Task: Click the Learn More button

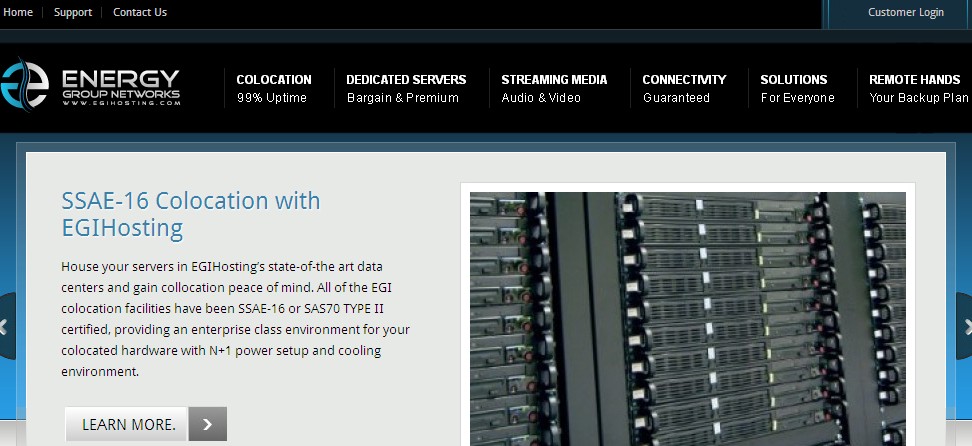Action: coord(126,424)
